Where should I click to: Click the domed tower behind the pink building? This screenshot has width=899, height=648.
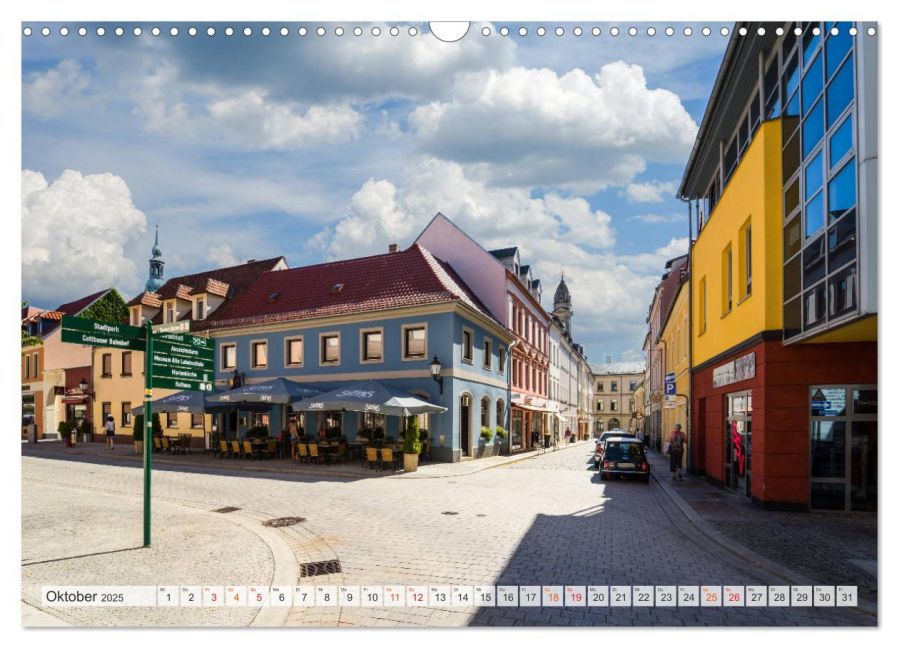point(562,297)
